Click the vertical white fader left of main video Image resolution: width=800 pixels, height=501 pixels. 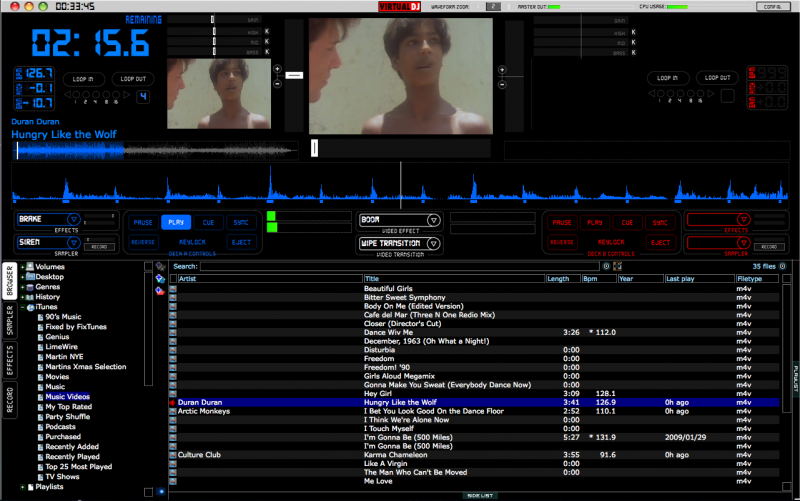pyautogui.click(x=294, y=75)
